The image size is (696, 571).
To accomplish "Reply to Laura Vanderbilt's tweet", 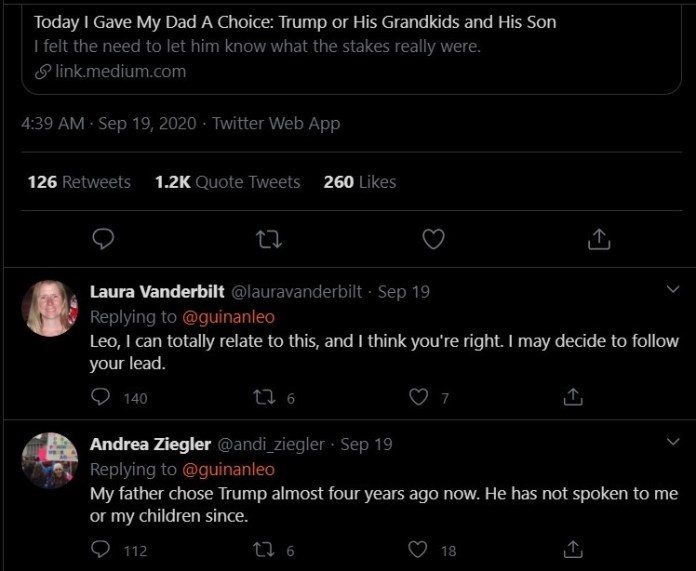I will click(x=100, y=397).
